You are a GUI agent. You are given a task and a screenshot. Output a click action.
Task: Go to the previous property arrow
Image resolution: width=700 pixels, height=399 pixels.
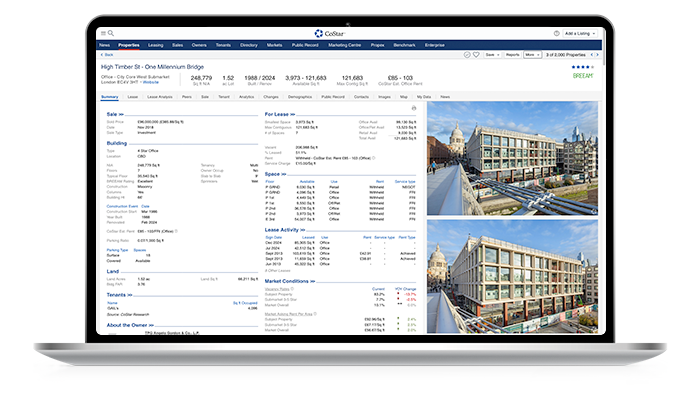click(592, 55)
